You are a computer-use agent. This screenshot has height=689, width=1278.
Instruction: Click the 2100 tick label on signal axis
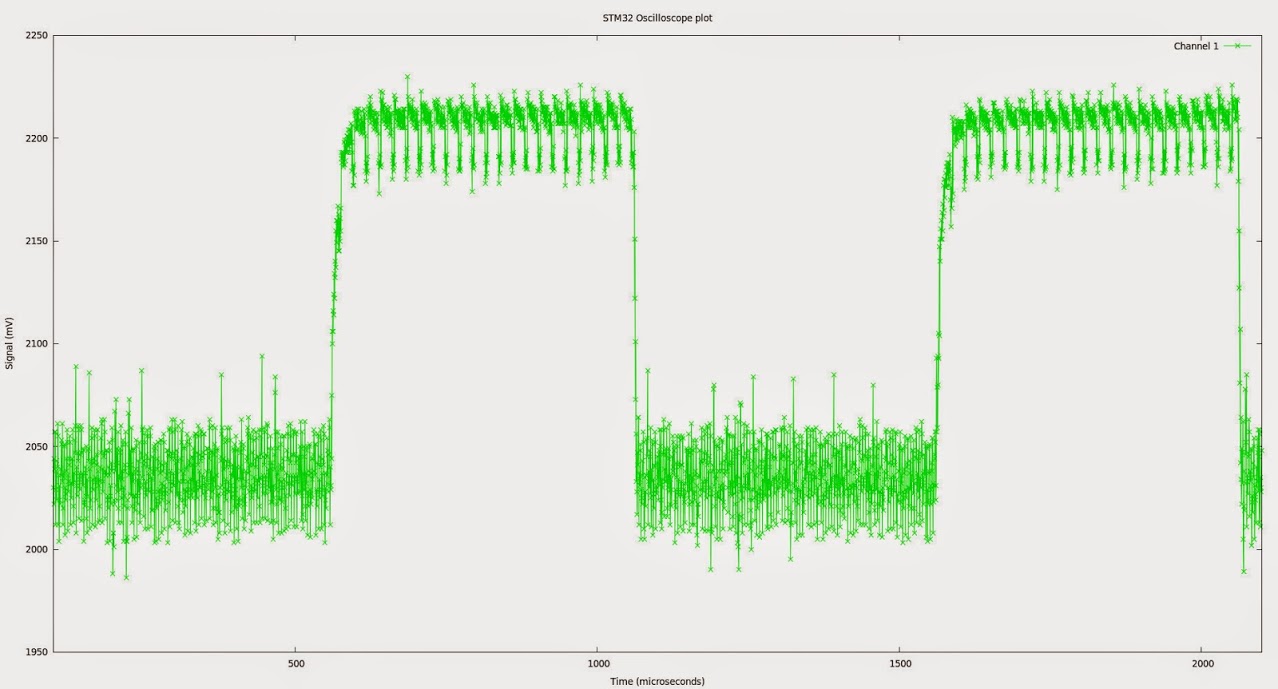[x=35, y=344]
